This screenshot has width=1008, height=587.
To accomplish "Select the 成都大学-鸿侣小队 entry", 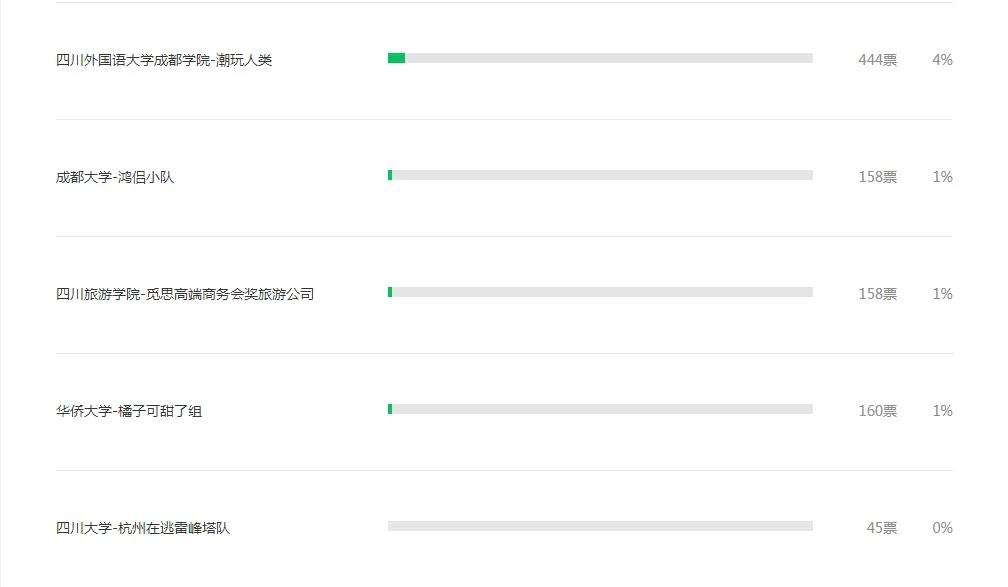I will click(x=115, y=177).
